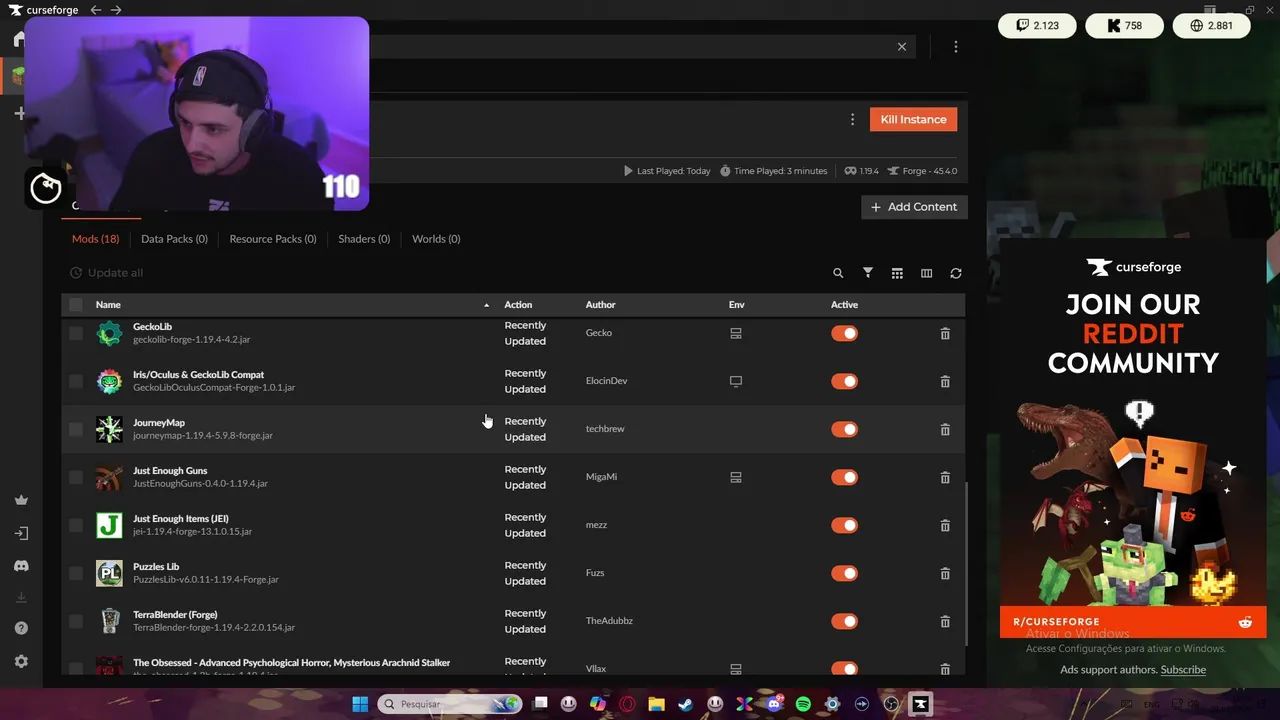Delete Puzzles Lib with trash icon

point(945,573)
